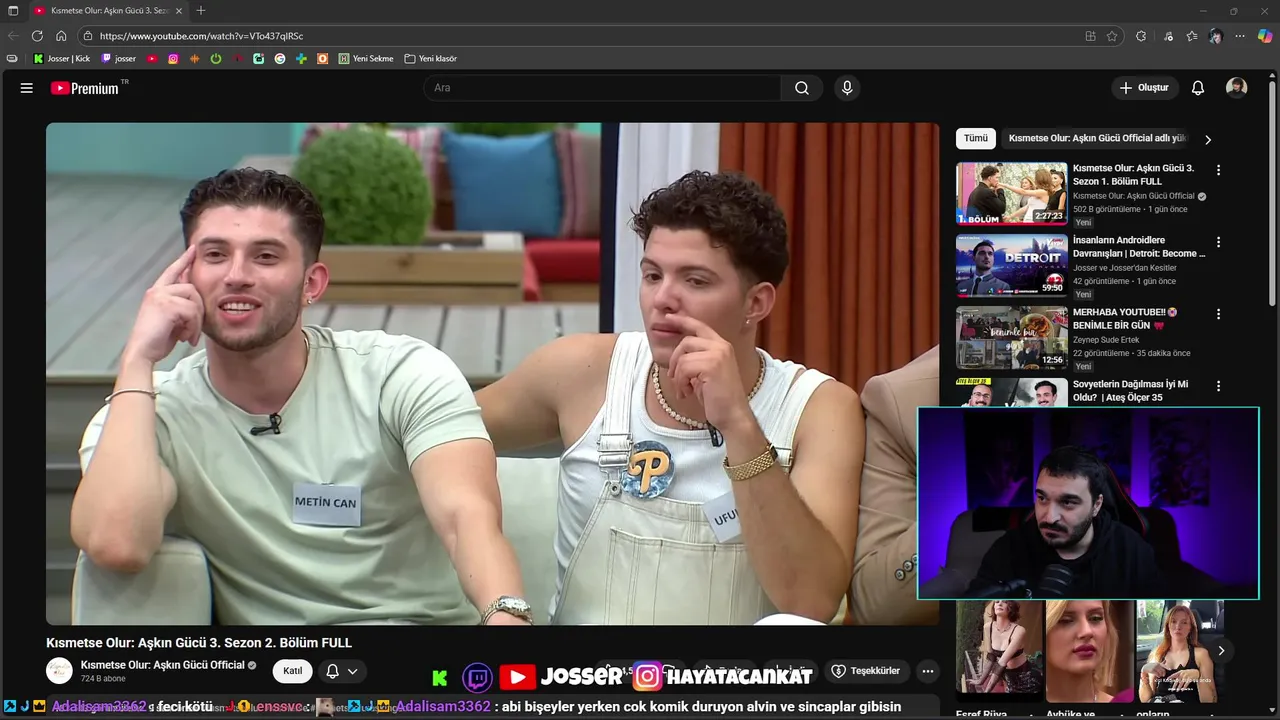
Task: Select the Tümü filter chip
Action: point(976,139)
